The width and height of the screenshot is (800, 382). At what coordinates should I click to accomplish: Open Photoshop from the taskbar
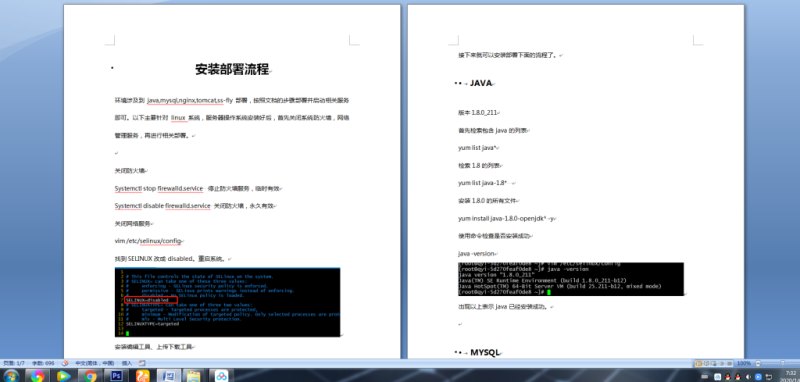116,376
